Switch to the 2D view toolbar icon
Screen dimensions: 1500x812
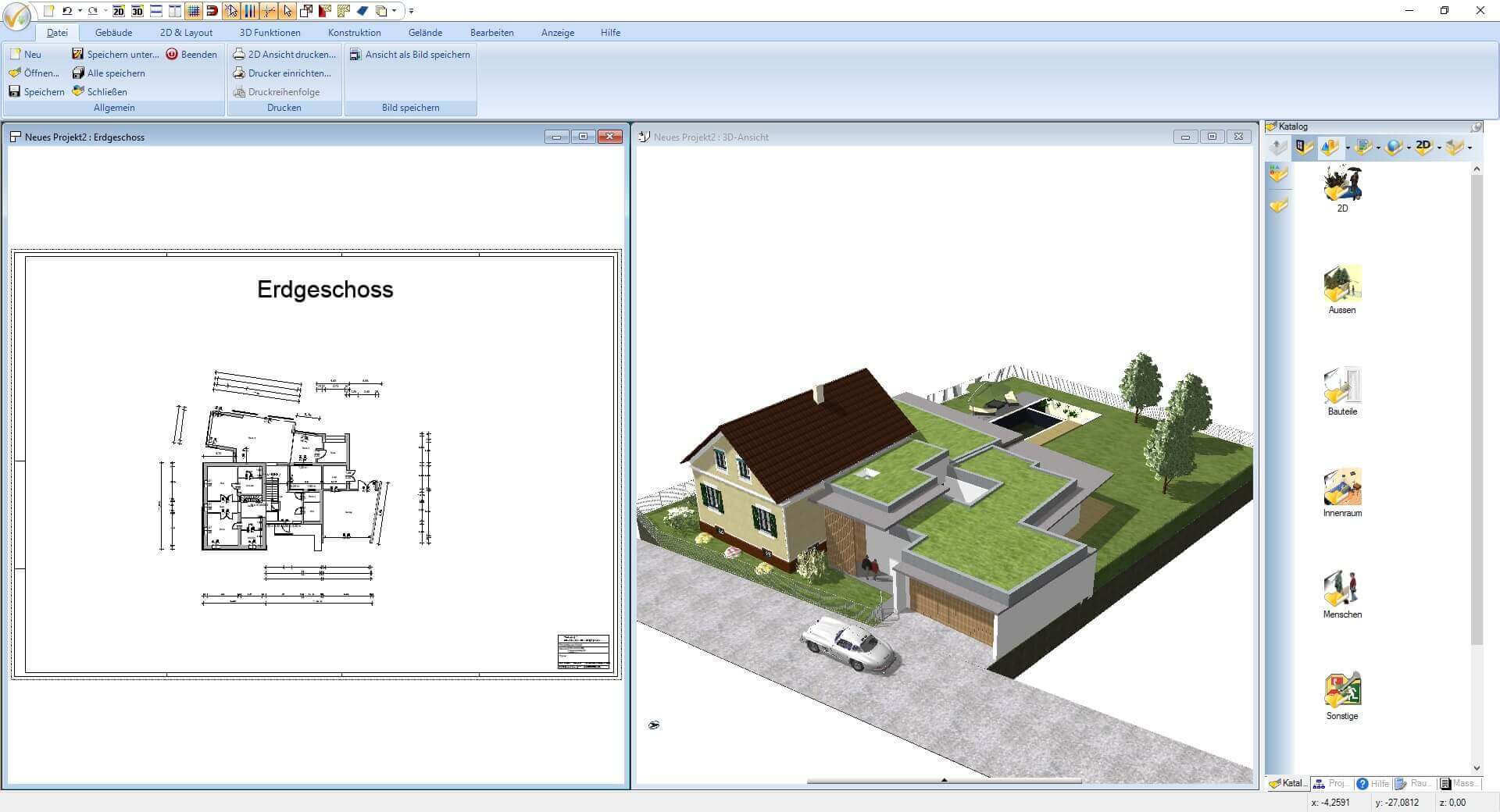click(x=117, y=11)
